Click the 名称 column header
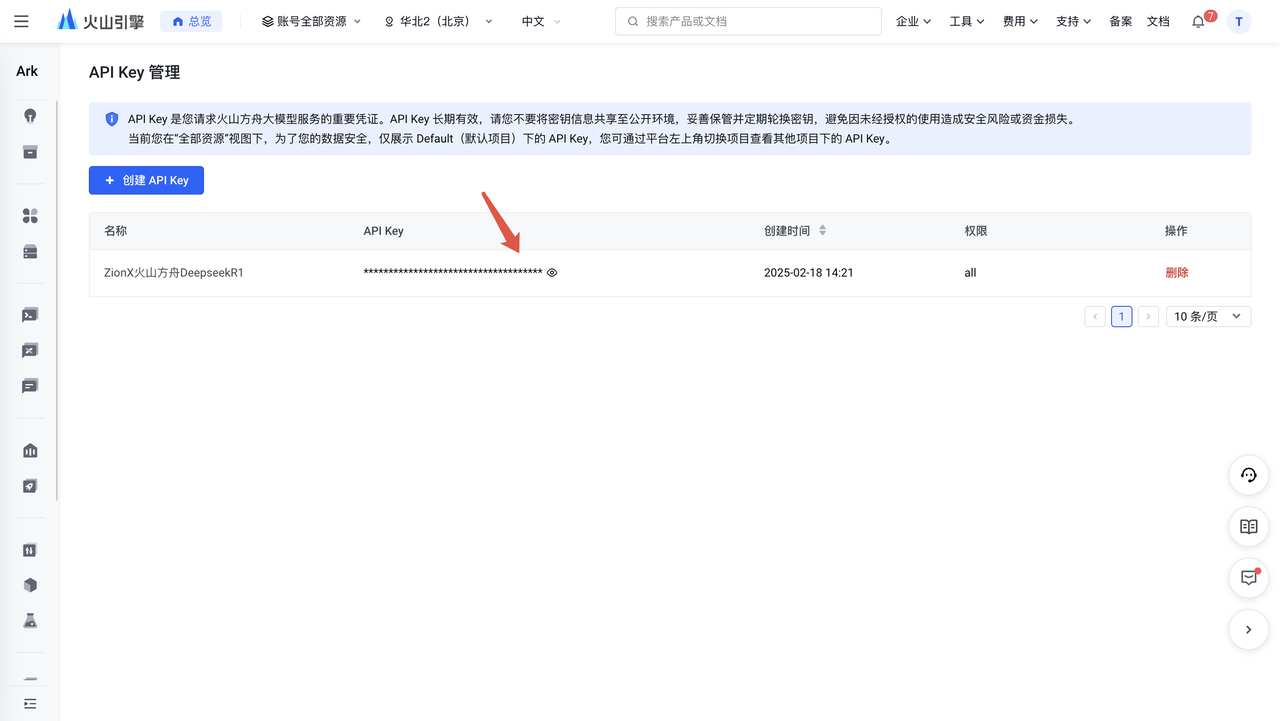The height and width of the screenshot is (721, 1280). [116, 231]
